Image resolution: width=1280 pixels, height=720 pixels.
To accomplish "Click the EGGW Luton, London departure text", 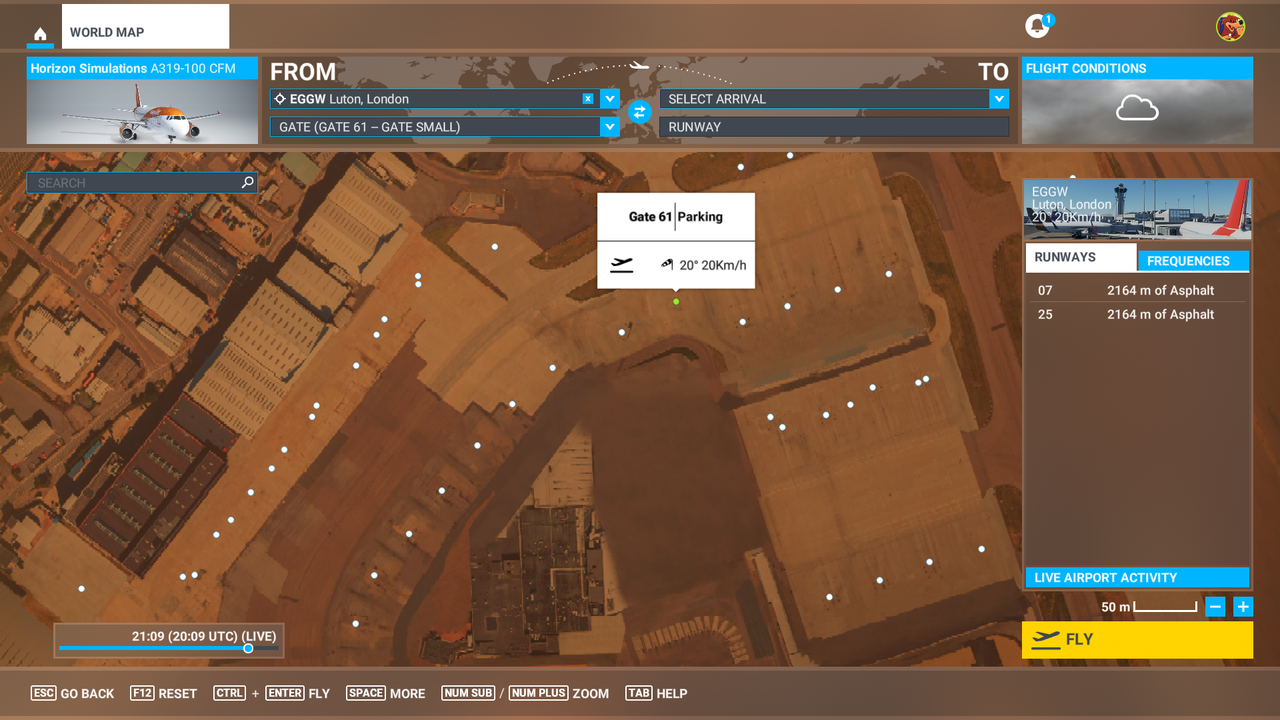I will pos(349,99).
